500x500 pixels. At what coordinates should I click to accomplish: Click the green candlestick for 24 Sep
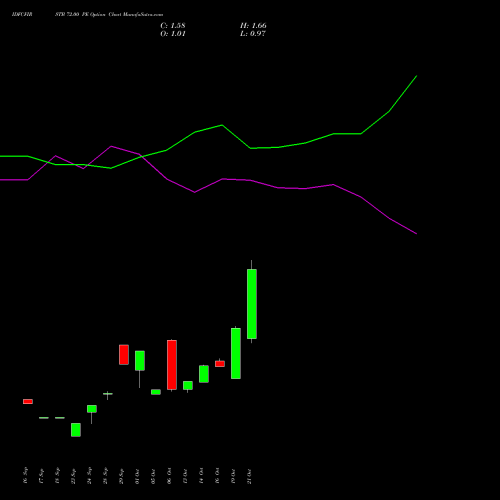92,409
